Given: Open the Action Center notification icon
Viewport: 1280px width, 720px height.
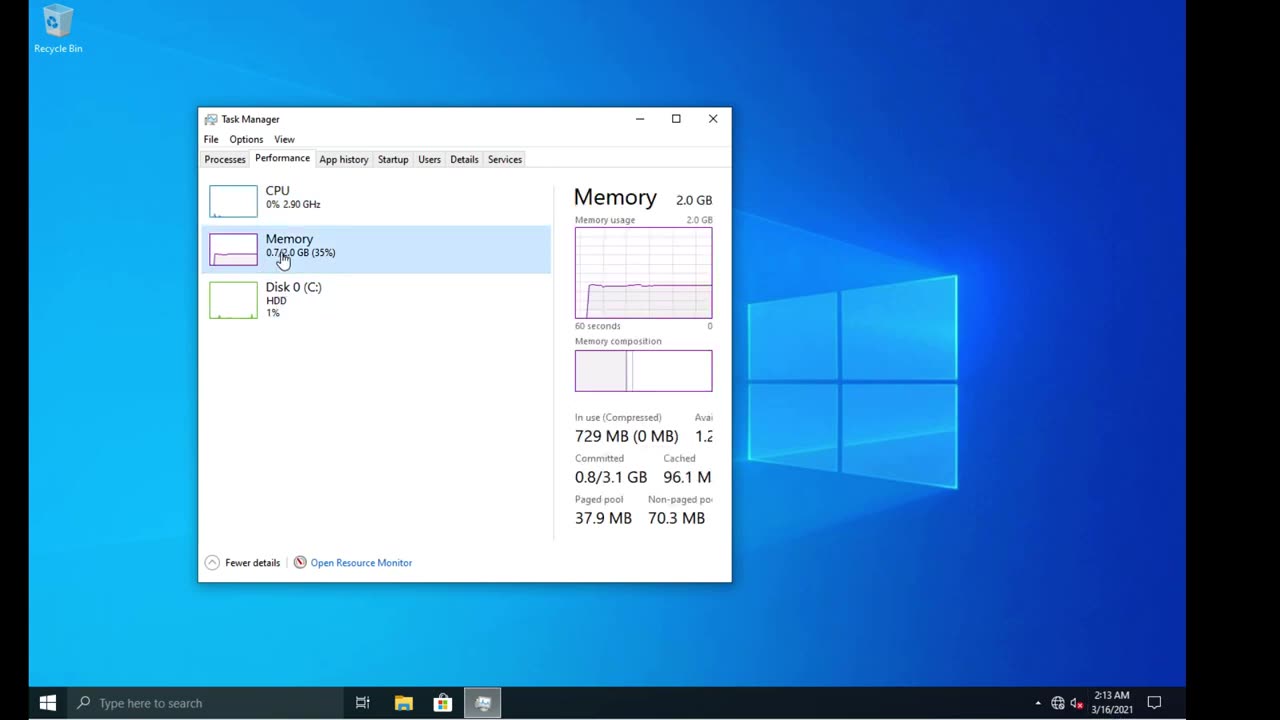Looking at the screenshot, I should click(1154, 703).
